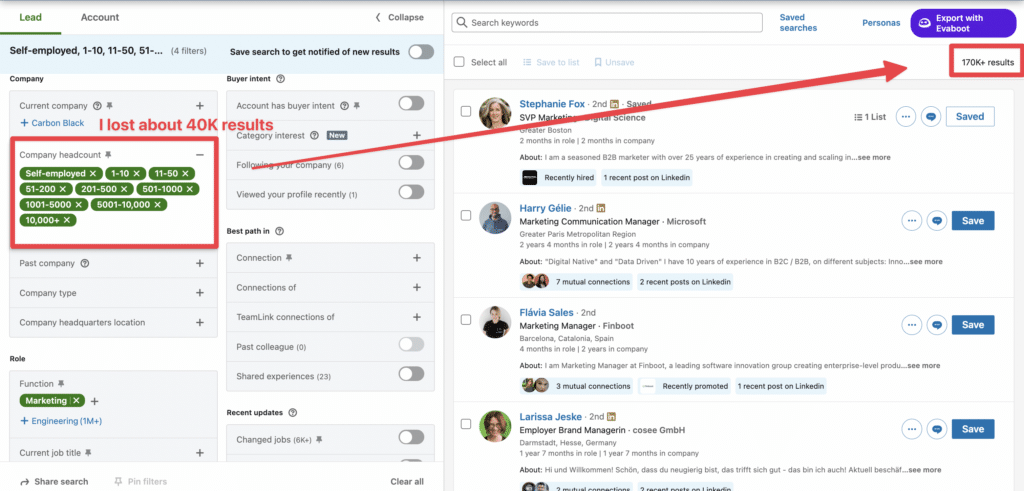
Task: Open more options for Stephanie Fox
Action: pyautogui.click(x=906, y=117)
